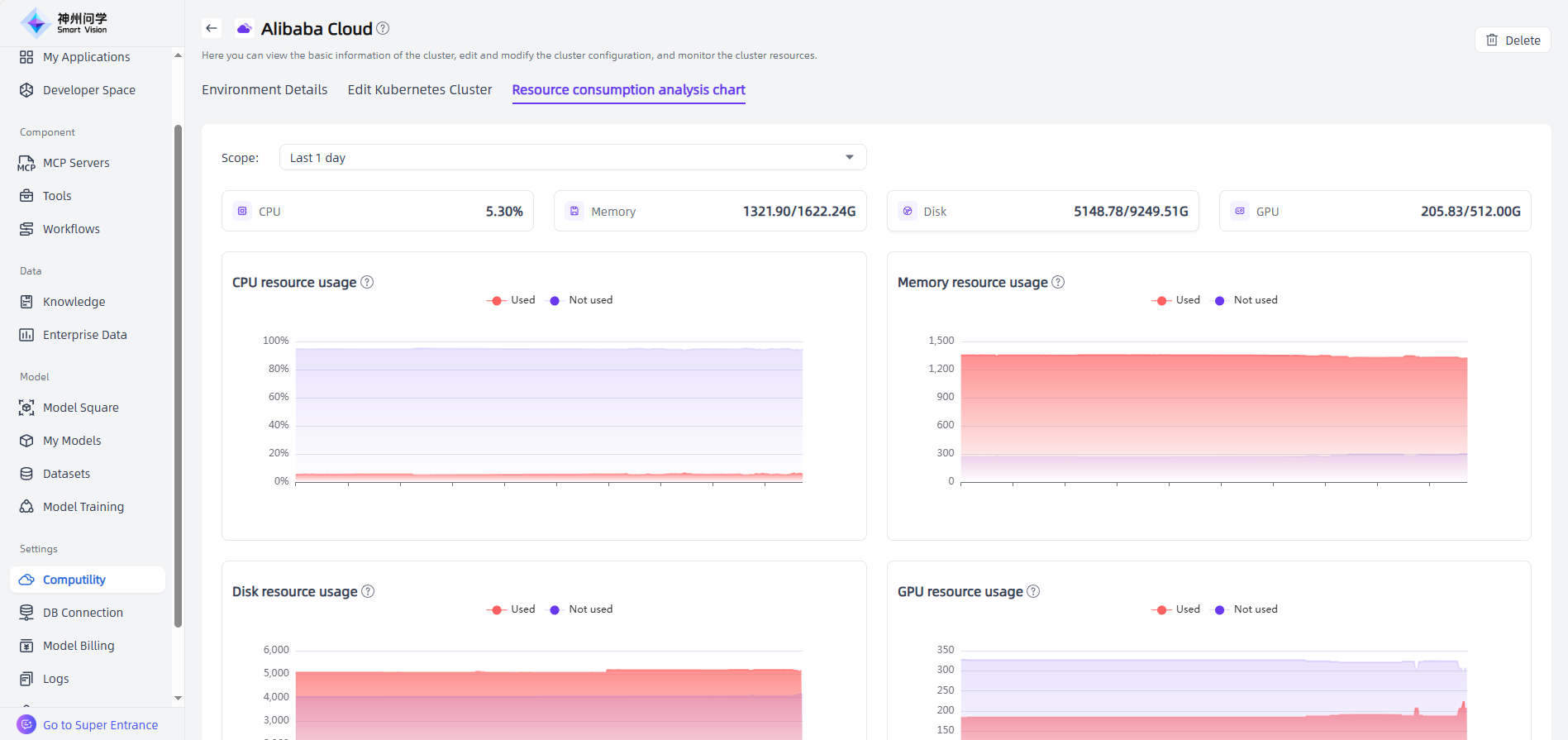The height and width of the screenshot is (740, 1568).
Task: Toggle the Used series in Disk chart legend
Action: pyautogui.click(x=512, y=609)
